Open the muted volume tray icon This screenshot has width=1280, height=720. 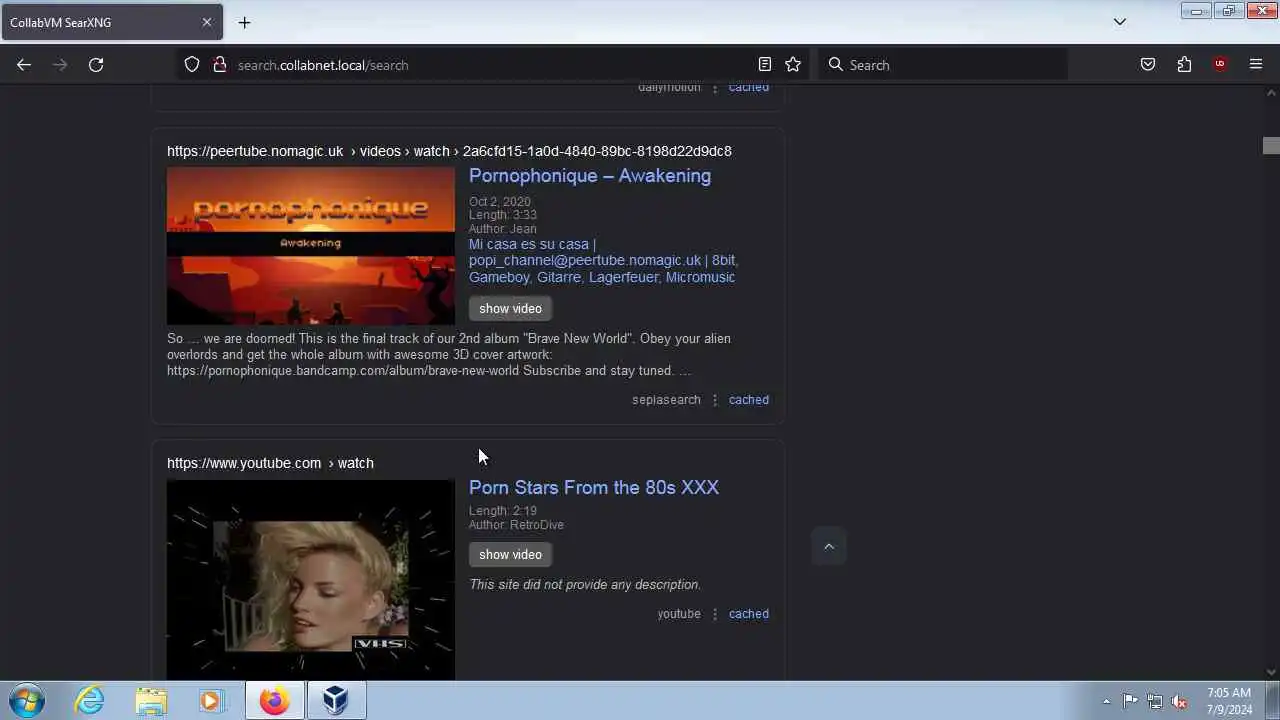[1179, 701]
